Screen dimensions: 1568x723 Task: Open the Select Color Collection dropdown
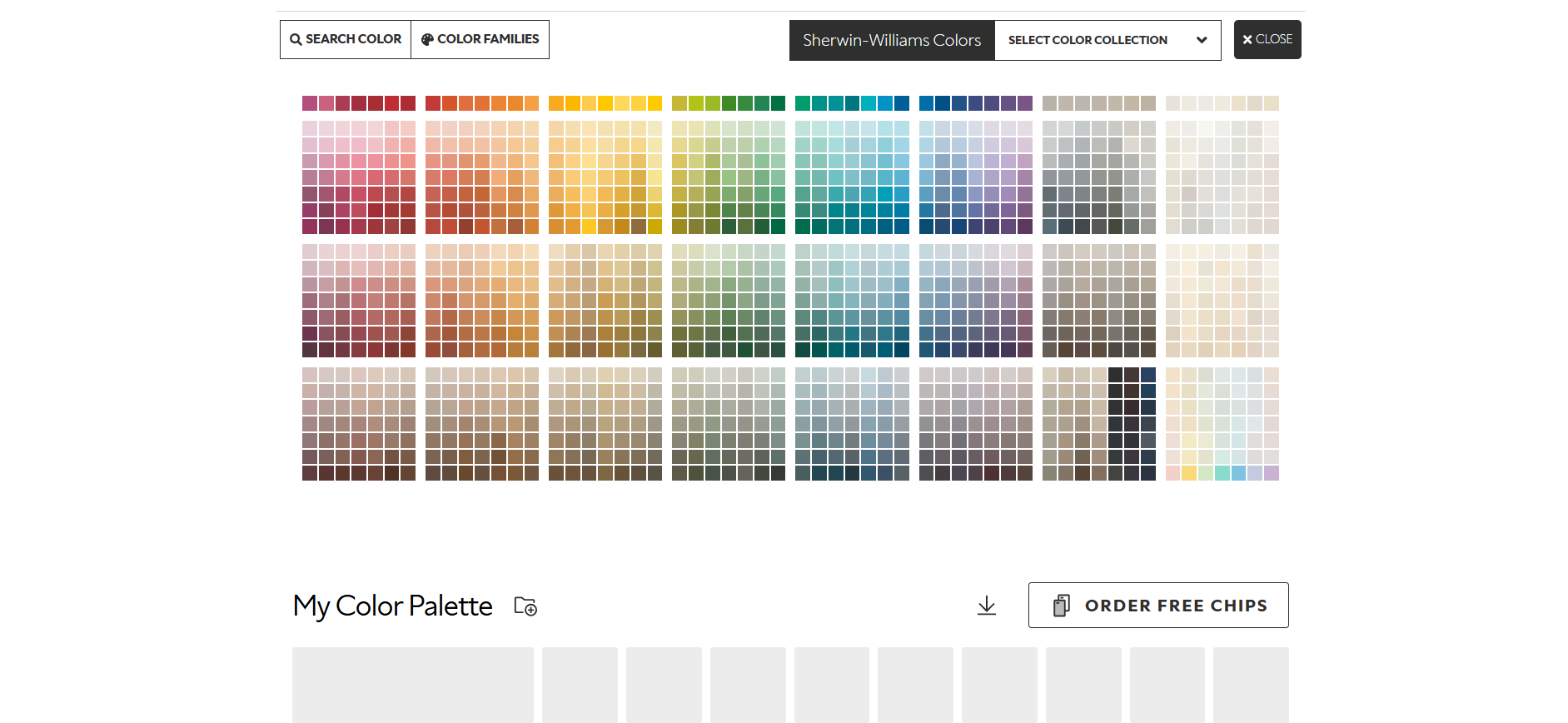[x=1108, y=40]
